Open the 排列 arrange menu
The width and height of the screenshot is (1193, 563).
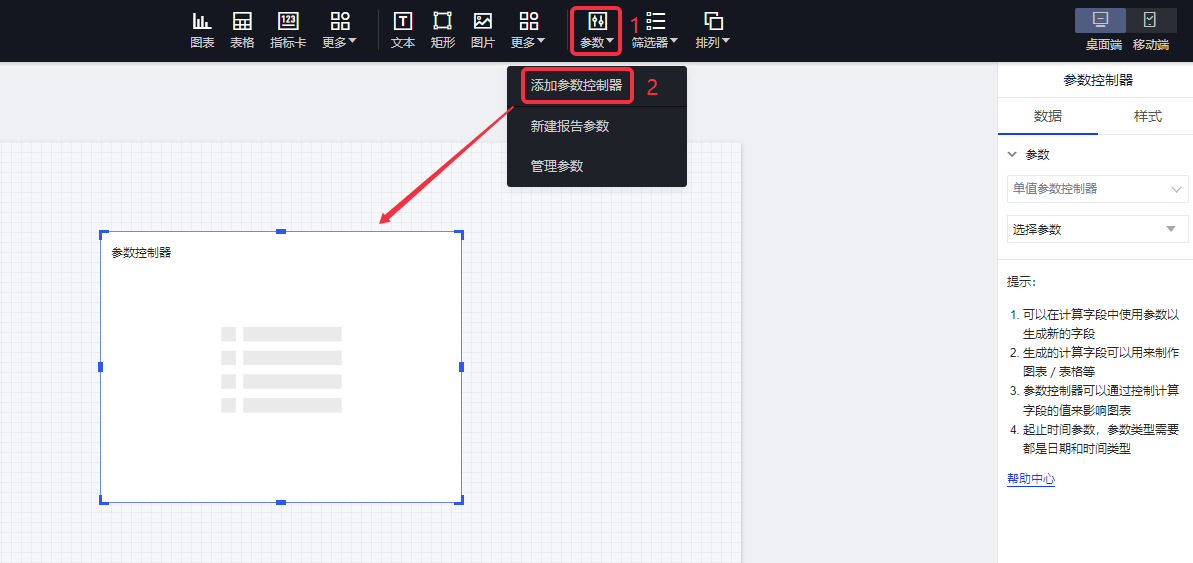point(713,30)
